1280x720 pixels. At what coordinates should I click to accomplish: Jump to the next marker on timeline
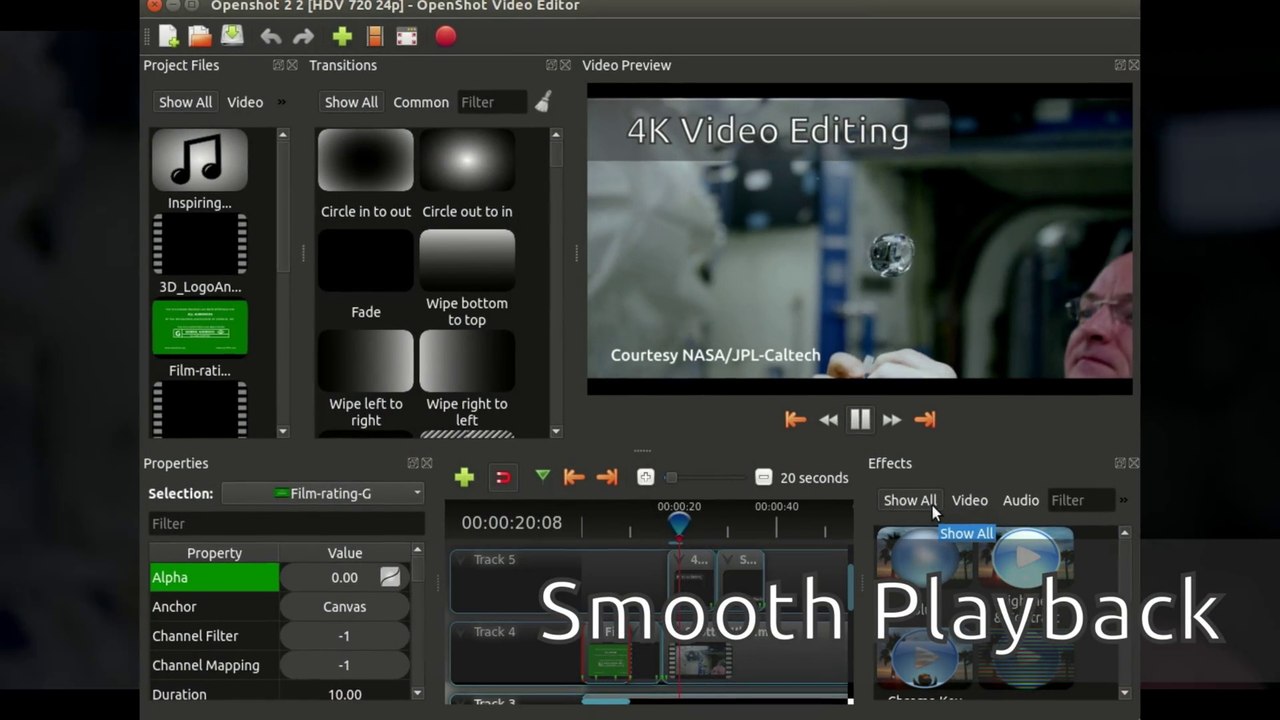click(x=607, y=478)
